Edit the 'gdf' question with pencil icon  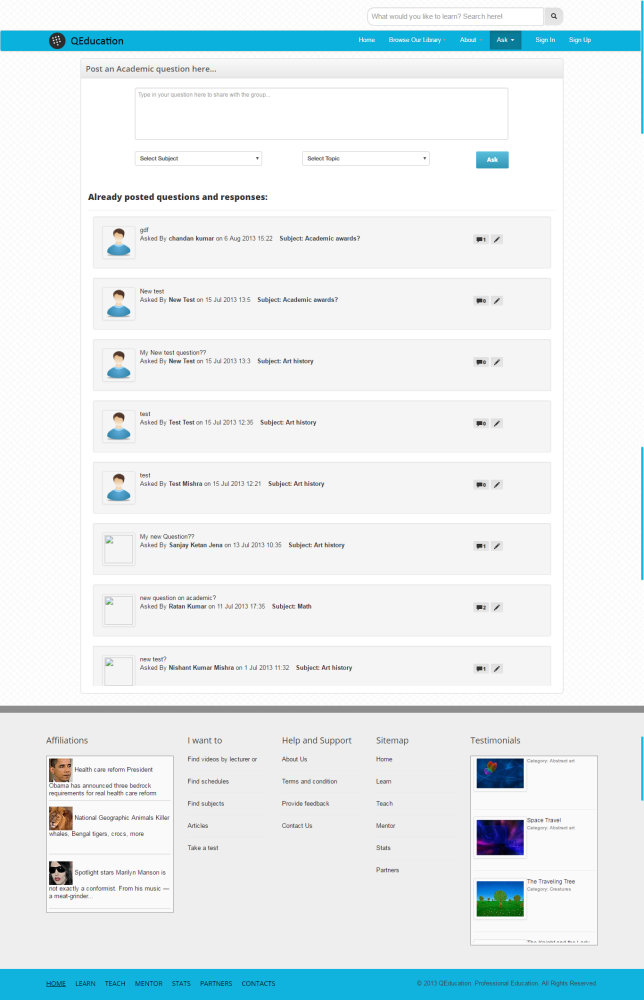pyautogui.click(x=497, y=239)
